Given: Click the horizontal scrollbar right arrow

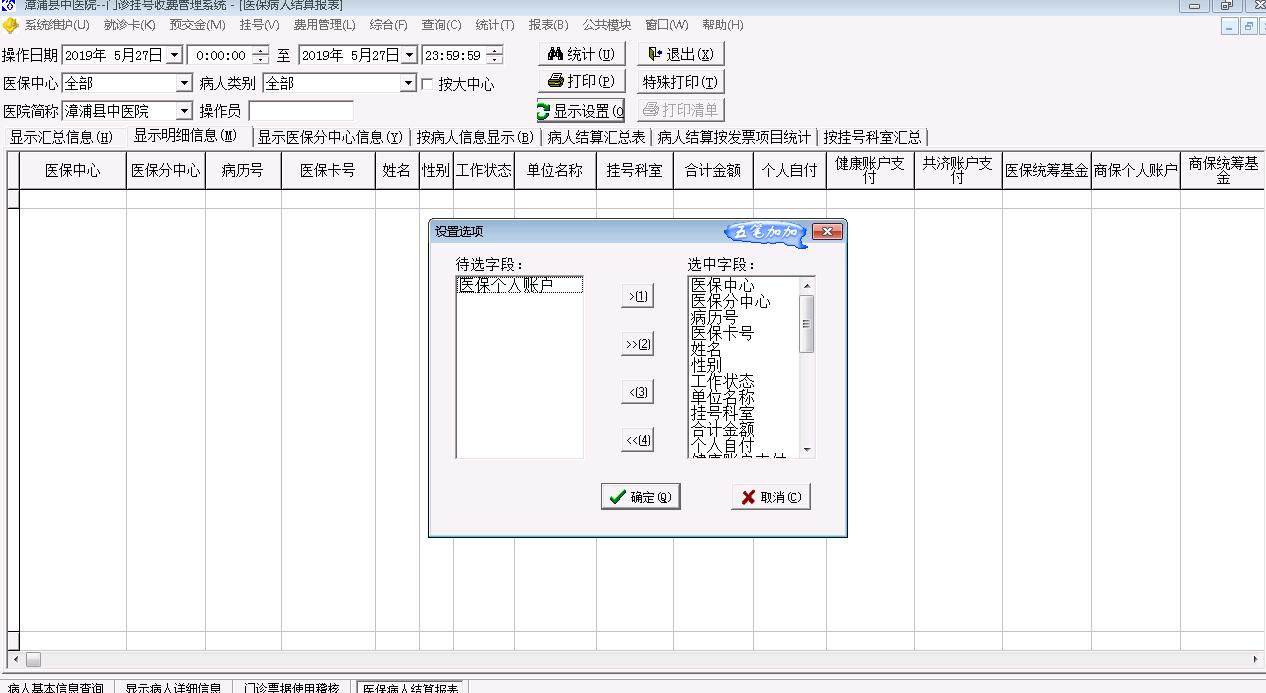Looking at the screenshot, I should pyautogui.click(x=1256, y=660).
